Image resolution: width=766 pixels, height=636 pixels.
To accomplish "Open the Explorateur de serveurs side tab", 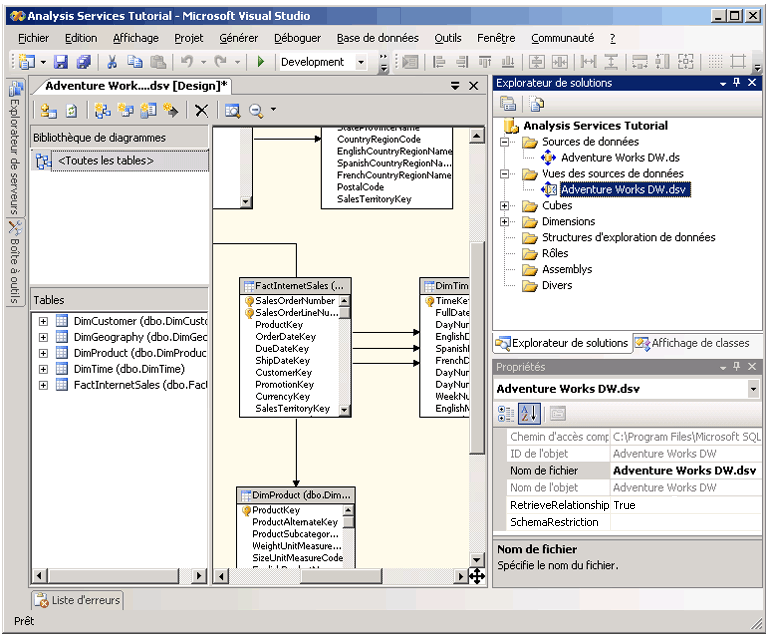I will point(15,148).
